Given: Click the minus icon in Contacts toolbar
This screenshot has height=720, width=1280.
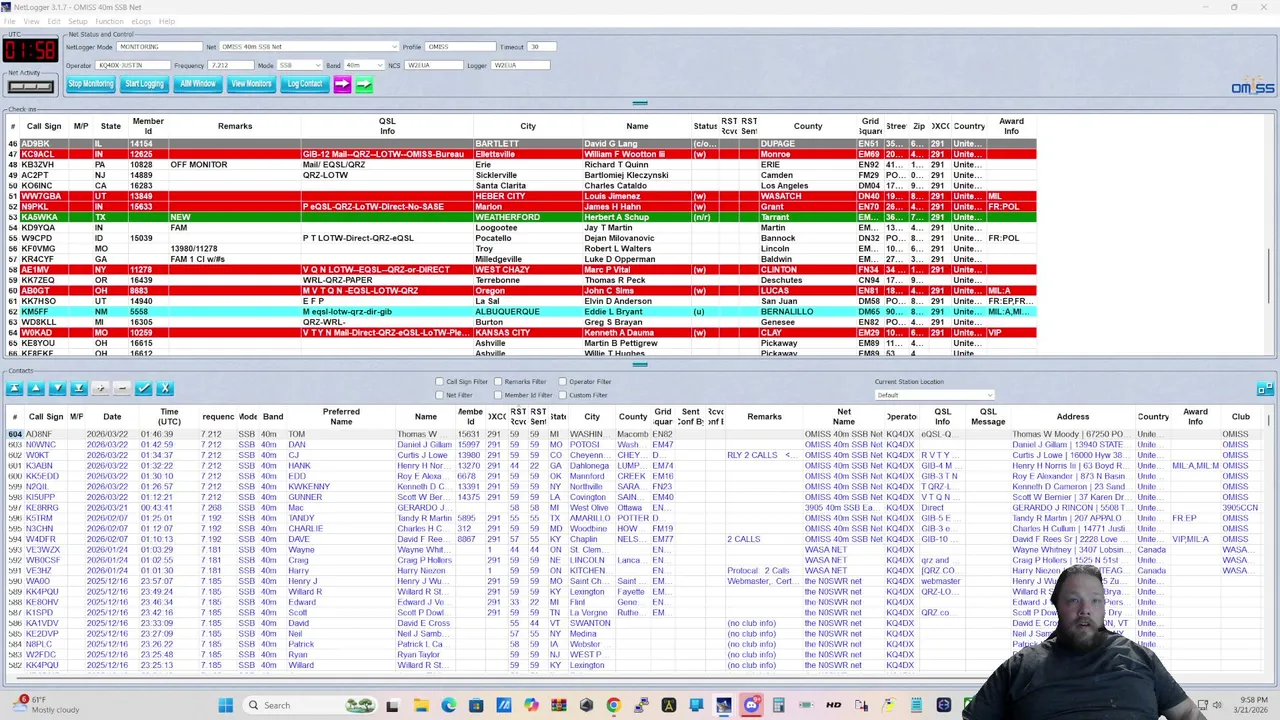Looking at the screenshot, I should click(x=122, y=388).
